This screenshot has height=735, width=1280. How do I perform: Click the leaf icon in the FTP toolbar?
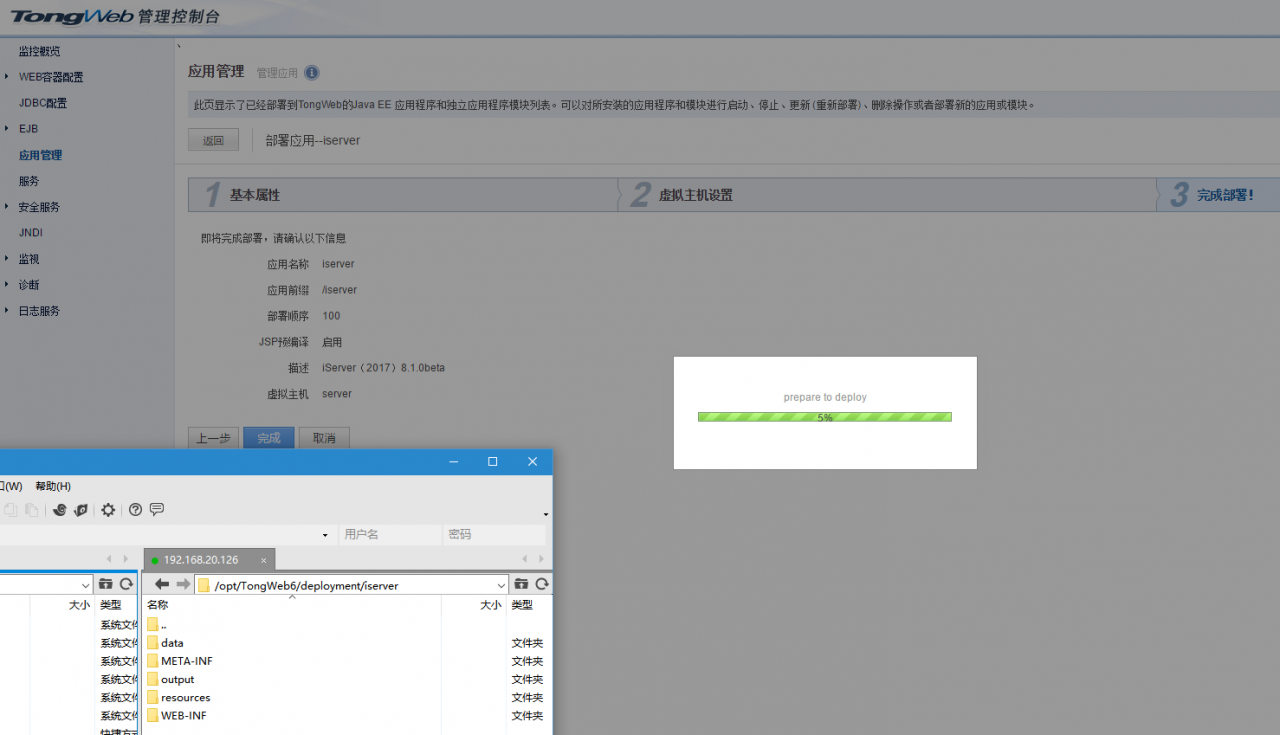[x=81, y=510]
